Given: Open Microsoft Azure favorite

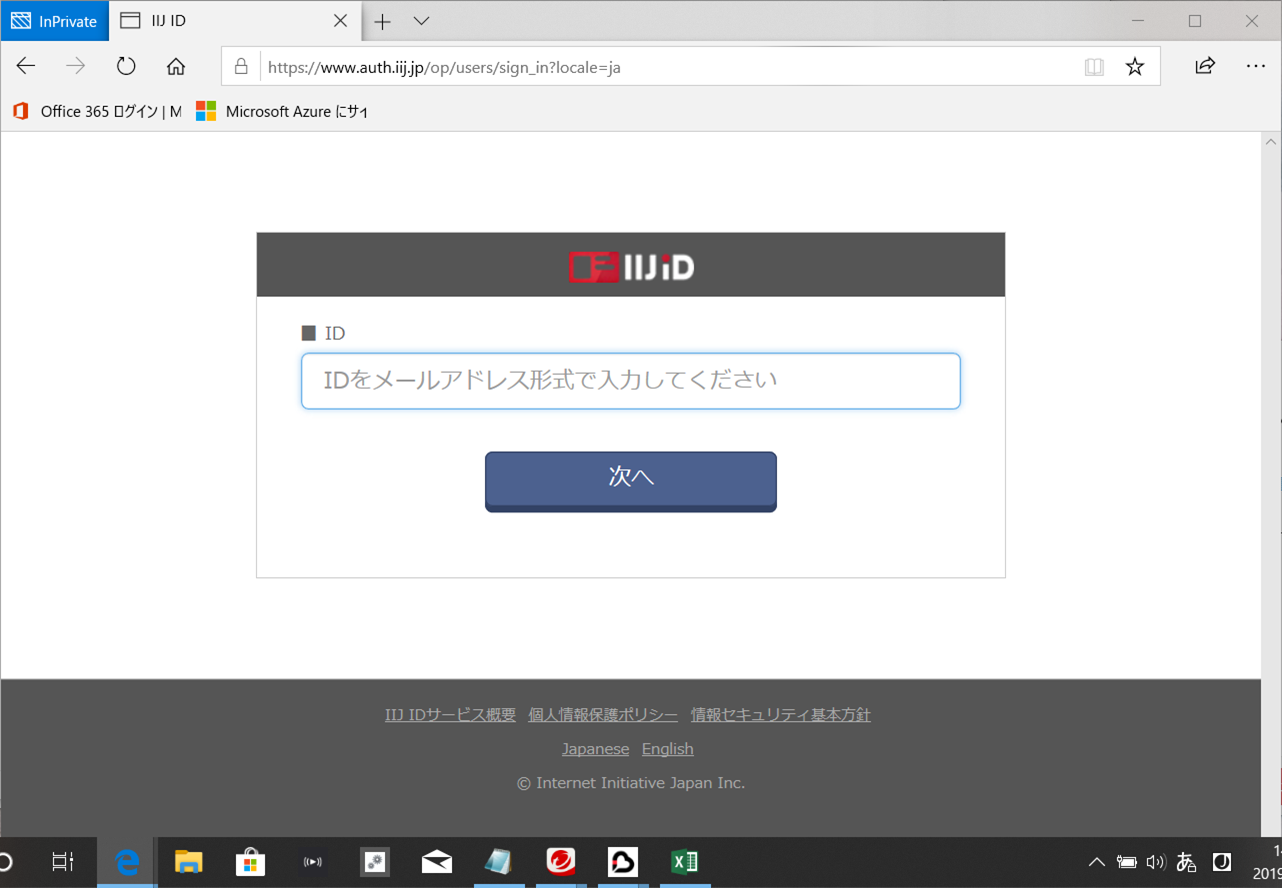Looking at the screenshot, I should [282, 111].
